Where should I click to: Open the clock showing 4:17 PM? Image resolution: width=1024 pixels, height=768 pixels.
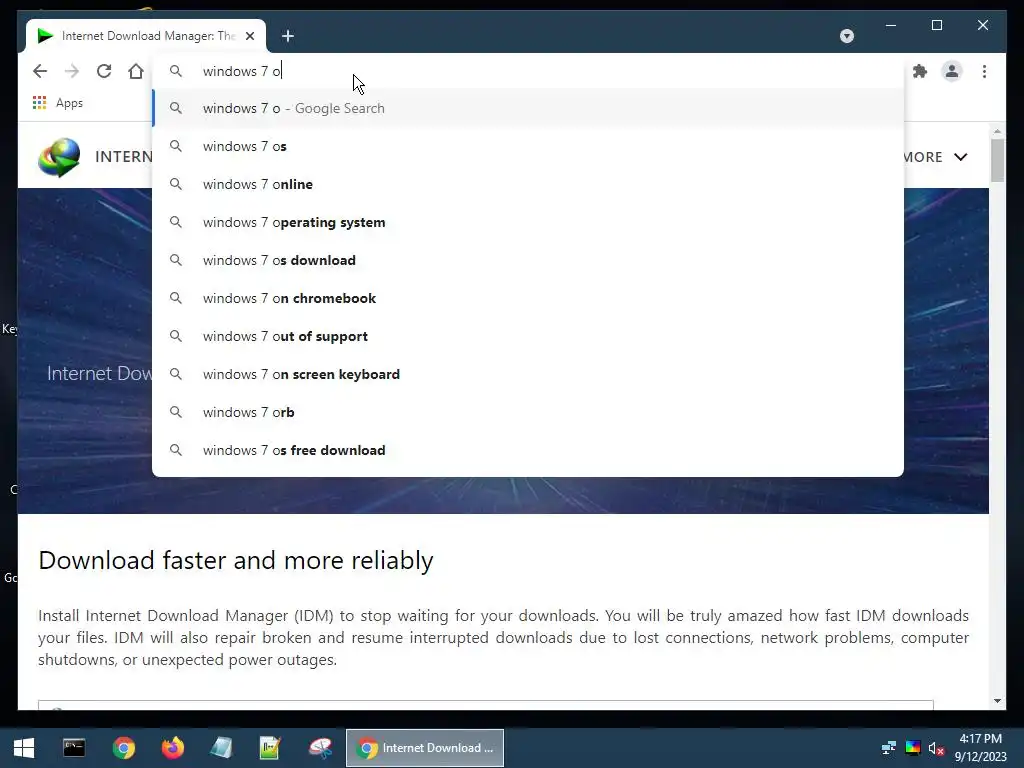(x=980, y=748)
